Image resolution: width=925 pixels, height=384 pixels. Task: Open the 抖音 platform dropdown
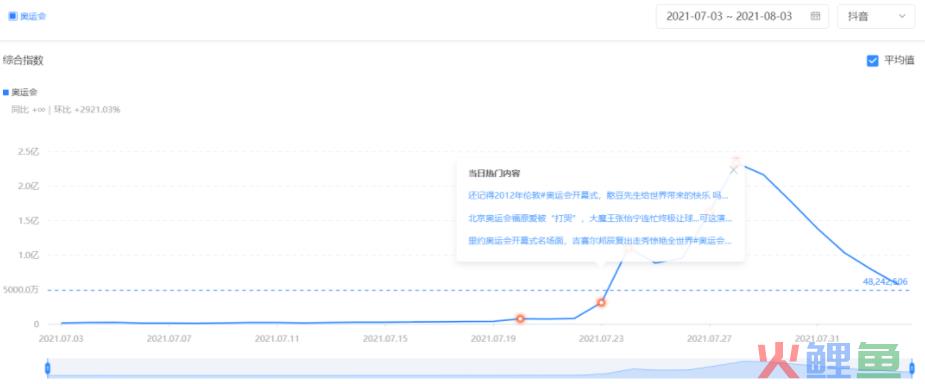tap(876, 17)
